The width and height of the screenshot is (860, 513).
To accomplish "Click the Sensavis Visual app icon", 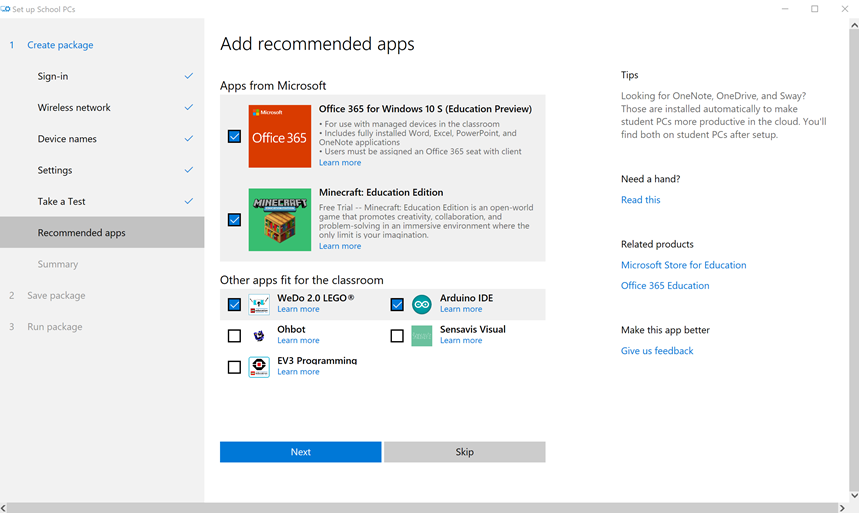I will pos(422,335).
